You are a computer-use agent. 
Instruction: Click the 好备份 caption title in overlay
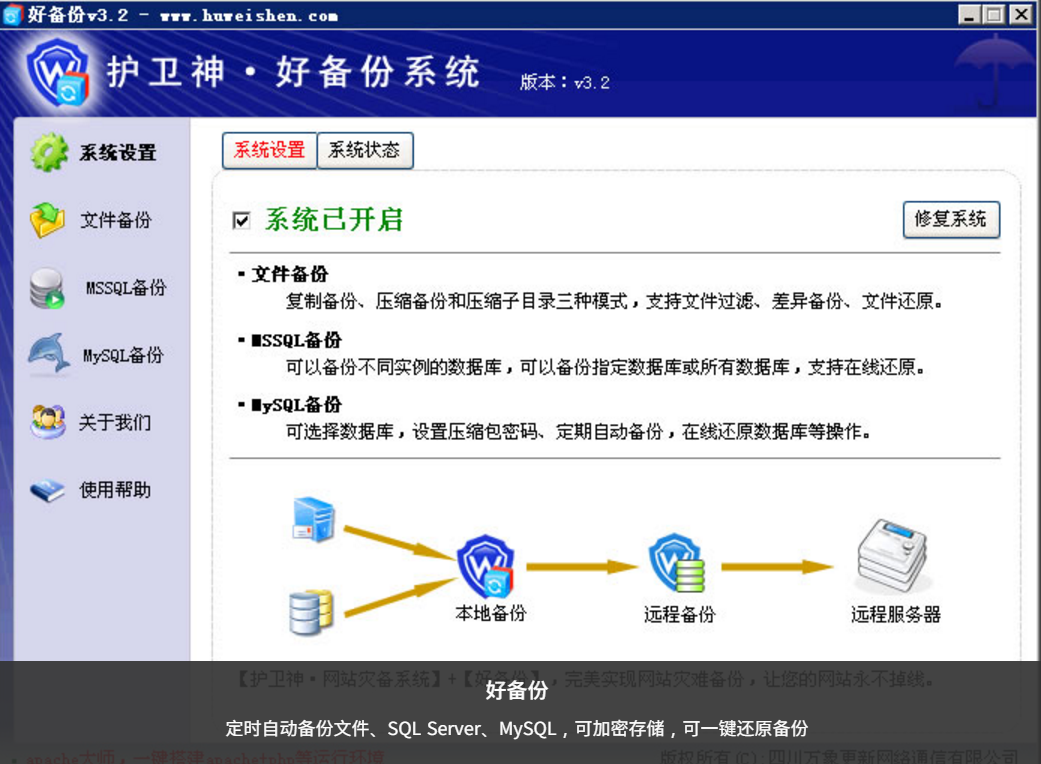(x=517, y=690)
